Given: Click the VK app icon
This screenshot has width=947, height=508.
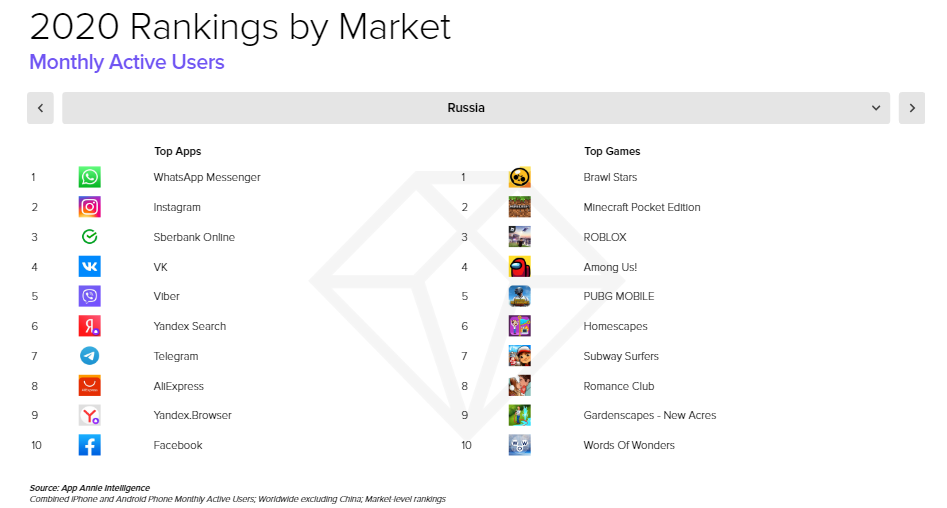Looking at the screenshot, I should pyautogui.click(x=89, y=266).
